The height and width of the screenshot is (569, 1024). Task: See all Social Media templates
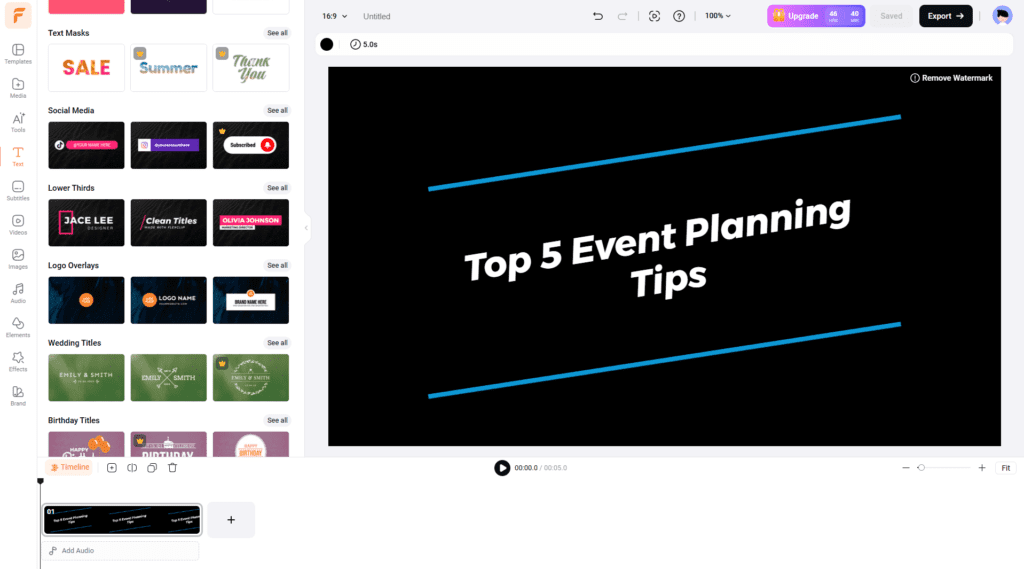(x=277, y=110)
